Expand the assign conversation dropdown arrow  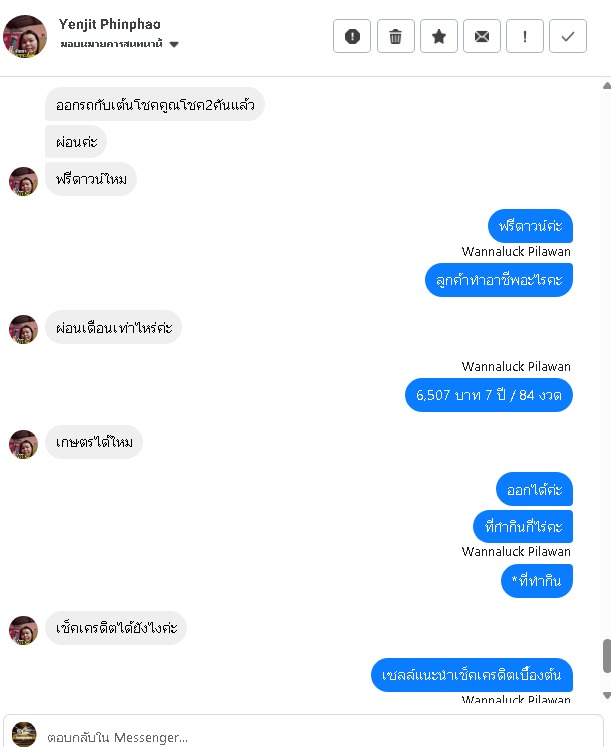click(x=174, y=44)
